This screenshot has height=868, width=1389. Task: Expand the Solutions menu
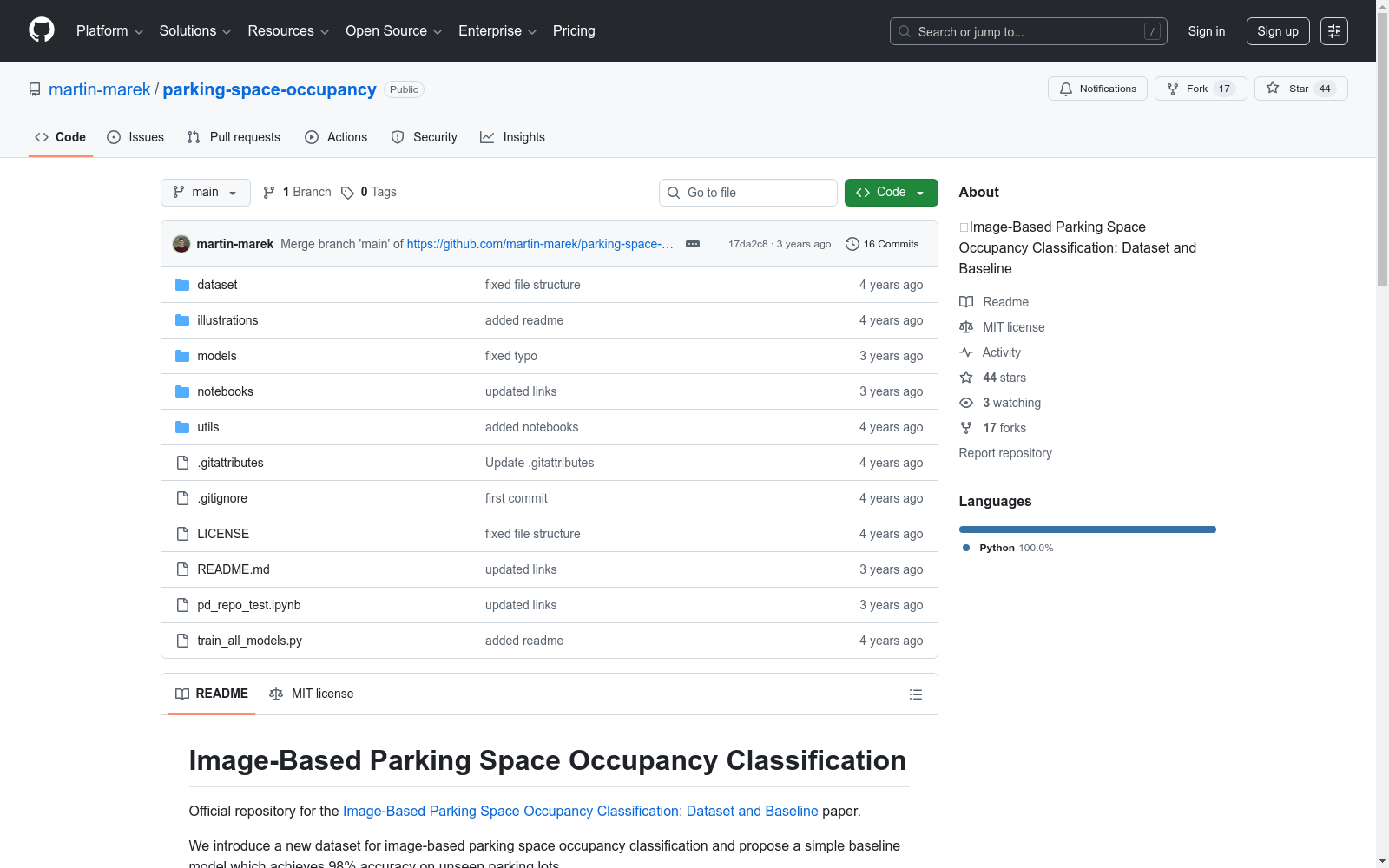point(195,31)
